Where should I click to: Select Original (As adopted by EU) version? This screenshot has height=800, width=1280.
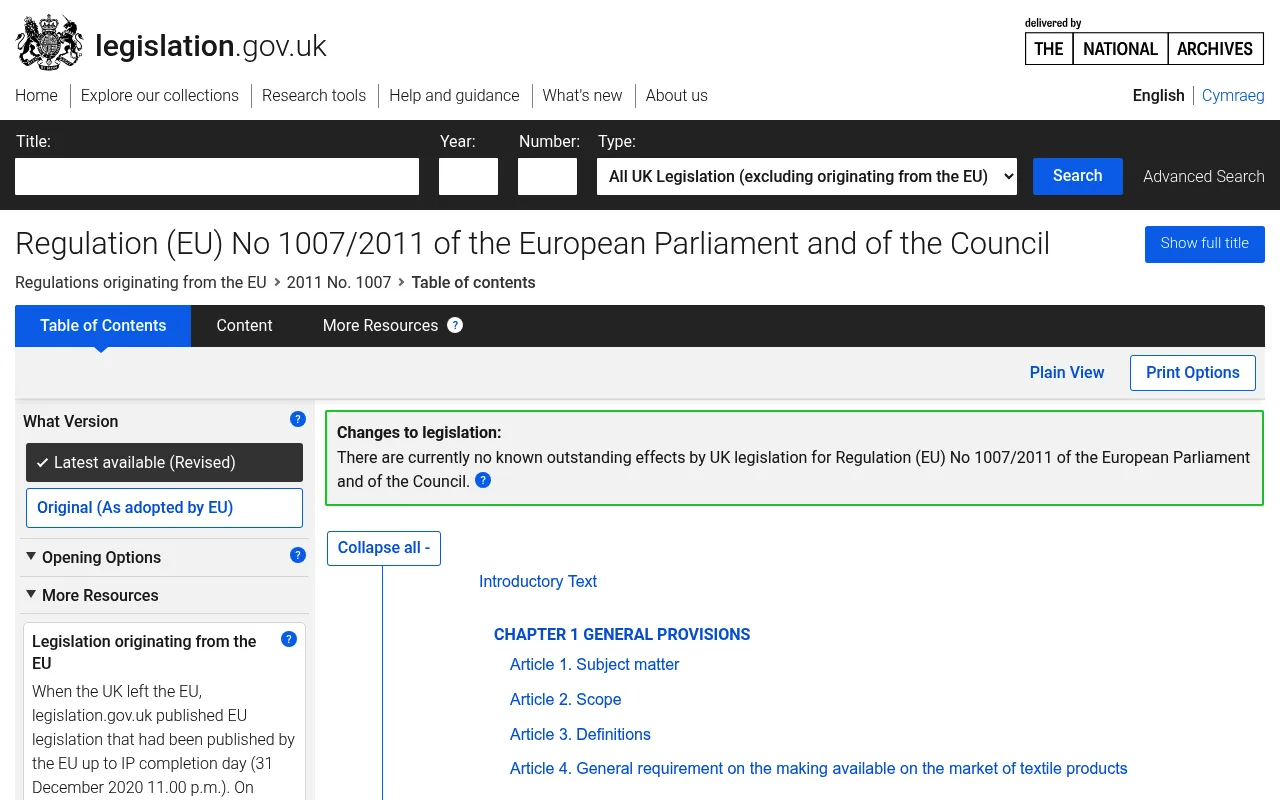tap(164, 508)
